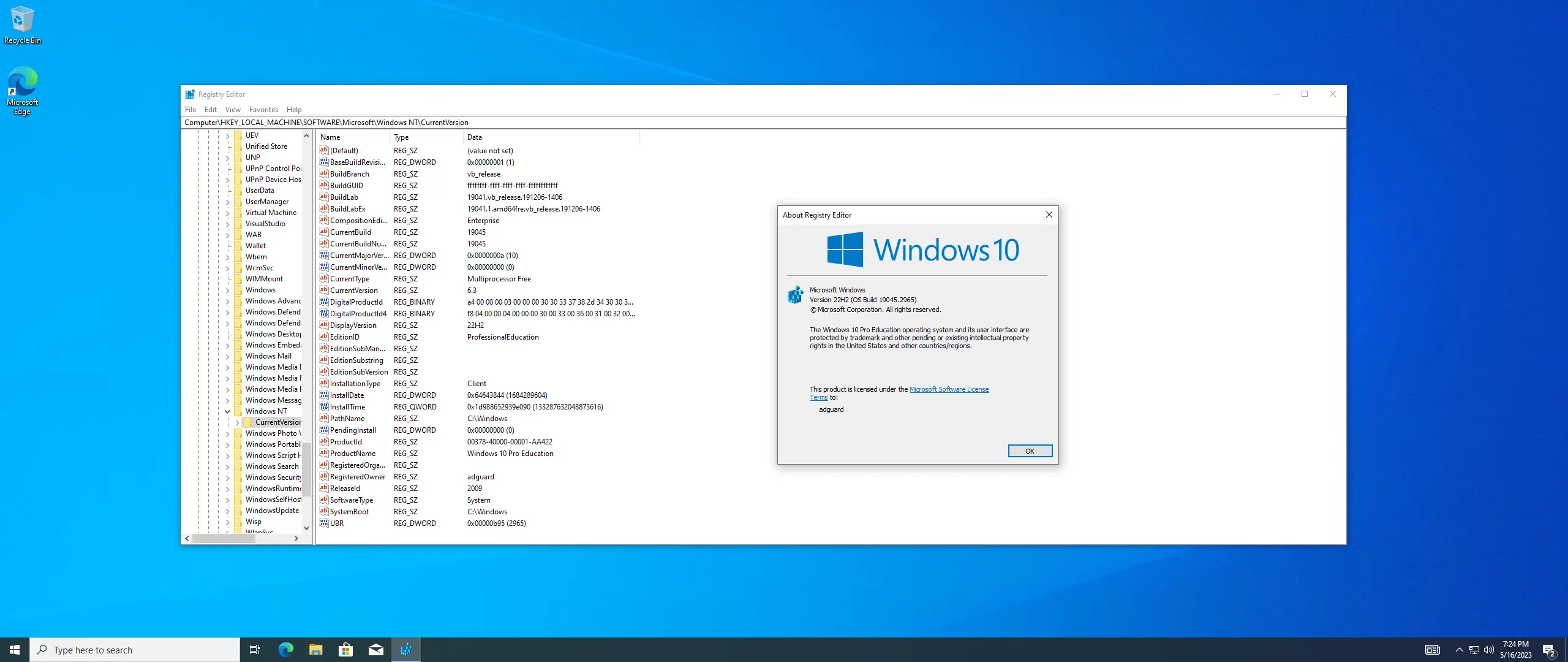Click OK in About Registry Editor
The image size is (1568, 662).
tap(1030, 451)
